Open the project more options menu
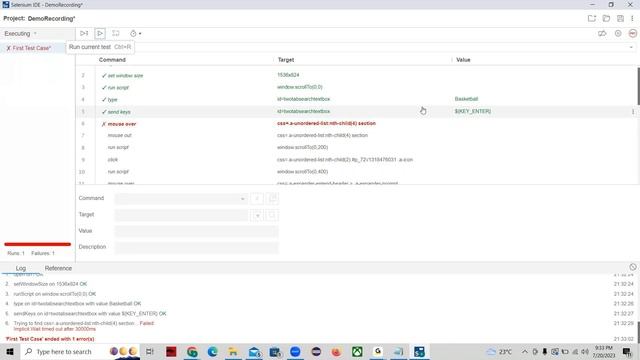Viewport: 640px width, 360px height. click(x=632, y=18)
